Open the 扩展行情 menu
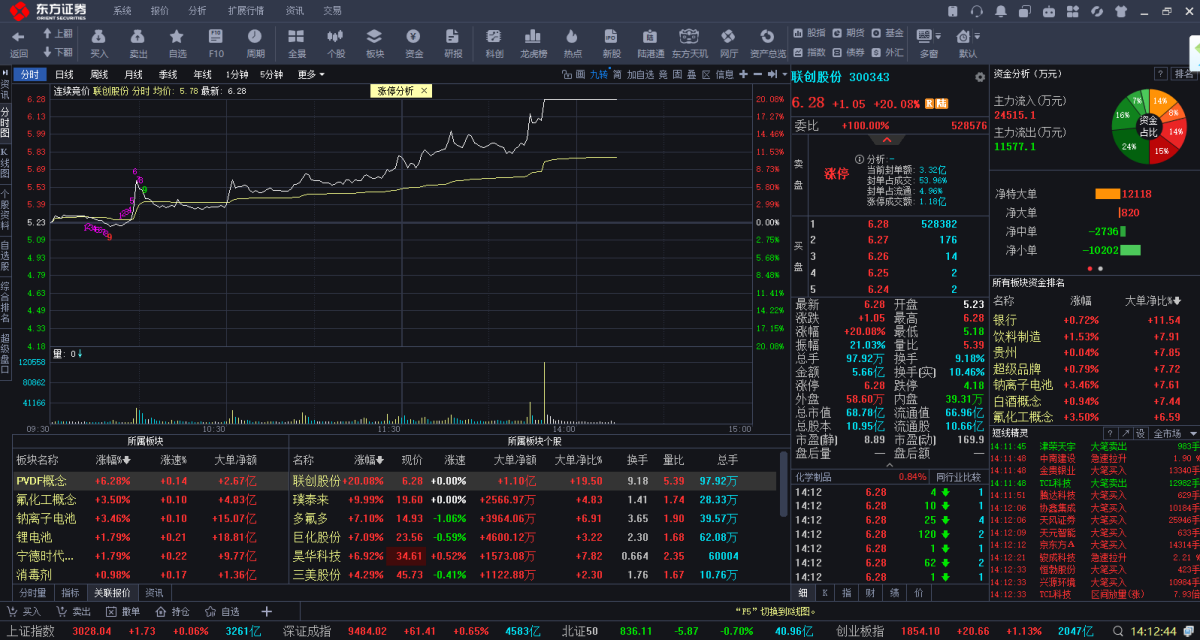Image resolution: width=1200 pixels, height=640 pixels. point(246,10)
